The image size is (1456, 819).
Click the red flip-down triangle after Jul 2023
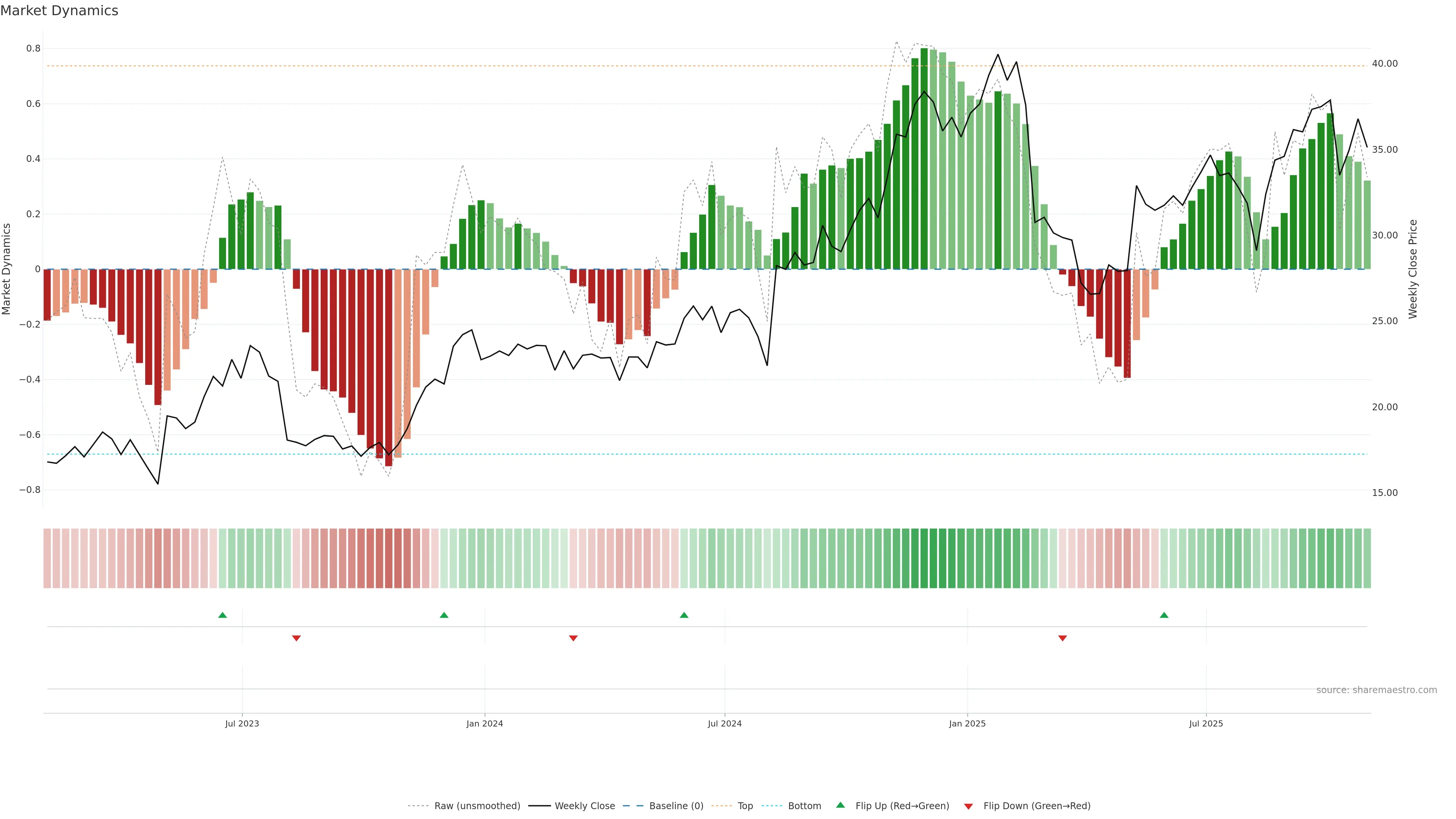[296, 638]
